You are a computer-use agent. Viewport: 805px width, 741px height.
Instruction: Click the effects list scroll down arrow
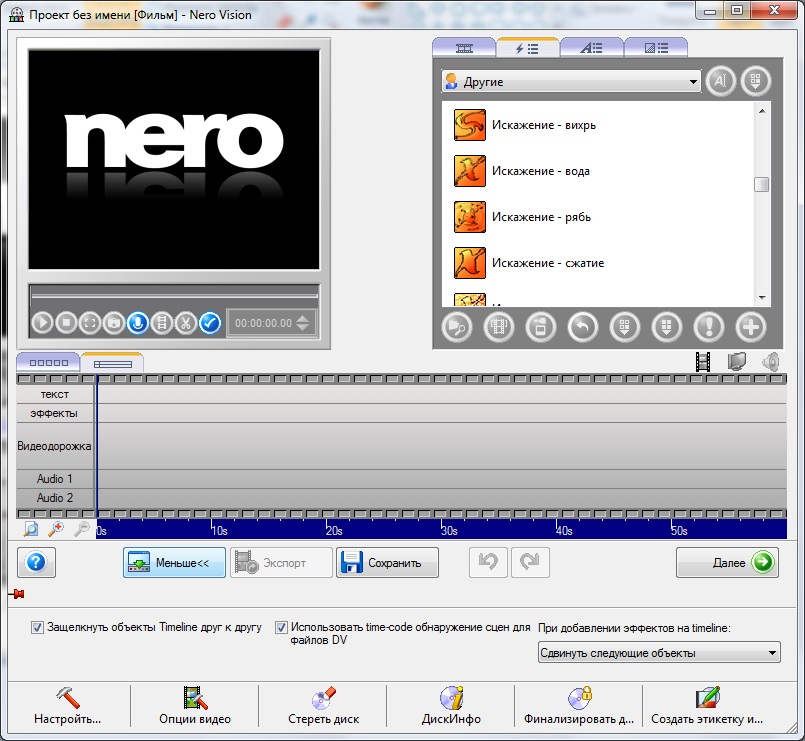[x=762, y=297]
